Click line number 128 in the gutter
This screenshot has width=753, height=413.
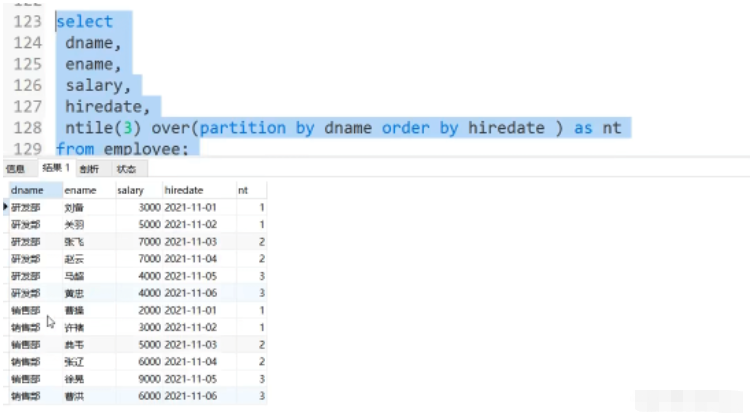coord(27,128)
